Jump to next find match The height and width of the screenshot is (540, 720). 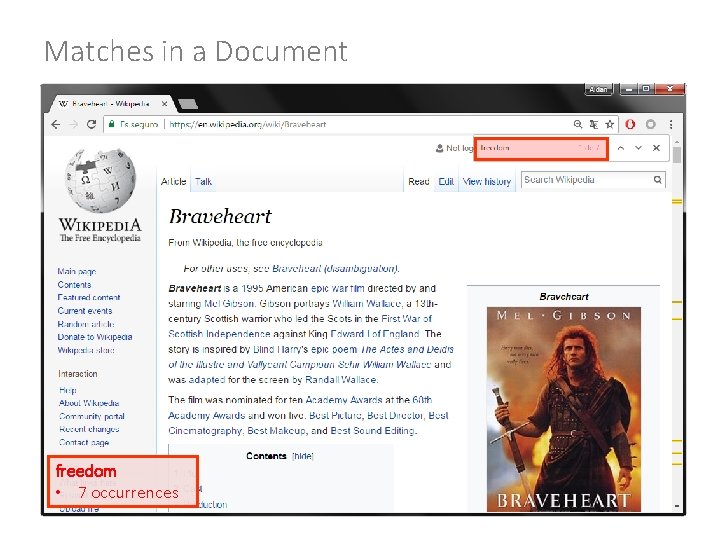pyautogui.click(x=638, y=148)
